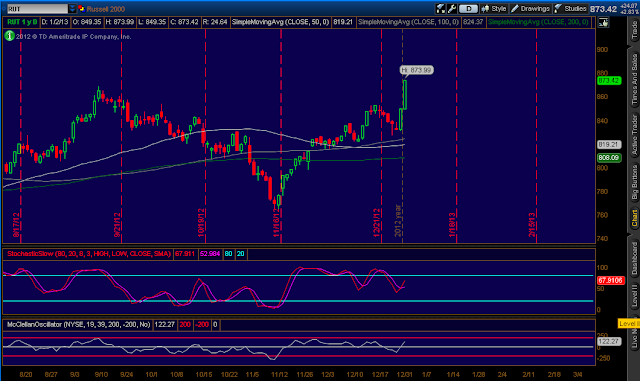Click the green 808.09 price axis tag
Viewport: 640px width, 381px height.
[609, 158]
